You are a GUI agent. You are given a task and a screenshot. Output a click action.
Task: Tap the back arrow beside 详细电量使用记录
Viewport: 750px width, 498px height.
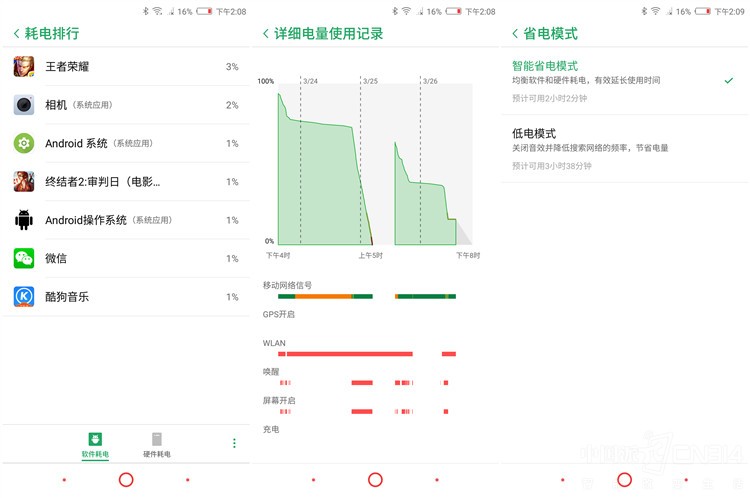point(266,33)
